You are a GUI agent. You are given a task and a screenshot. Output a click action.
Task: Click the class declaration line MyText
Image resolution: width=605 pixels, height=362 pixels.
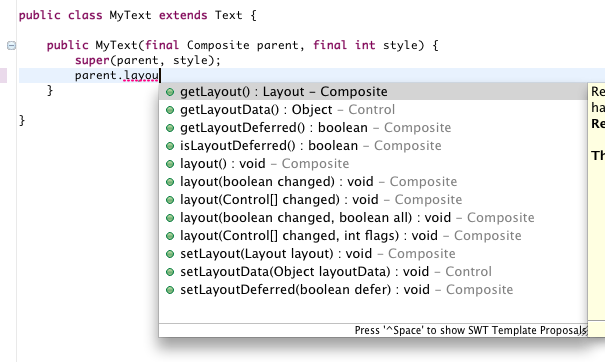pyautogui.click(x=138, y=15)
